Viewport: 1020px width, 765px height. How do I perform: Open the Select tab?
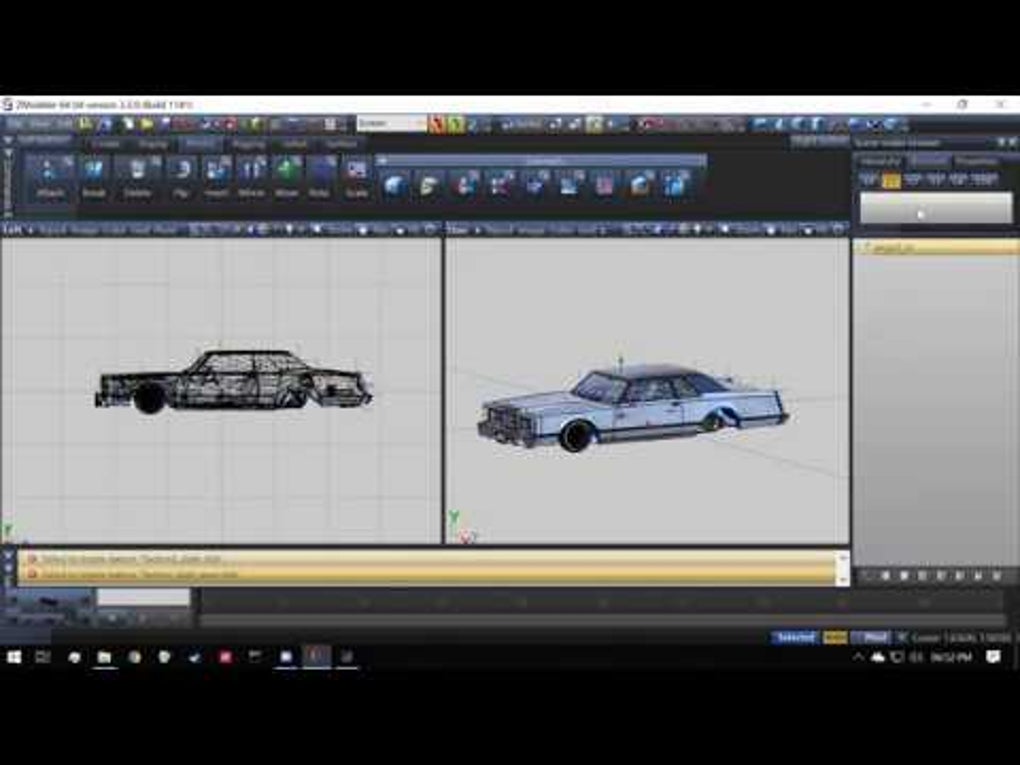[x=294, y=144]
